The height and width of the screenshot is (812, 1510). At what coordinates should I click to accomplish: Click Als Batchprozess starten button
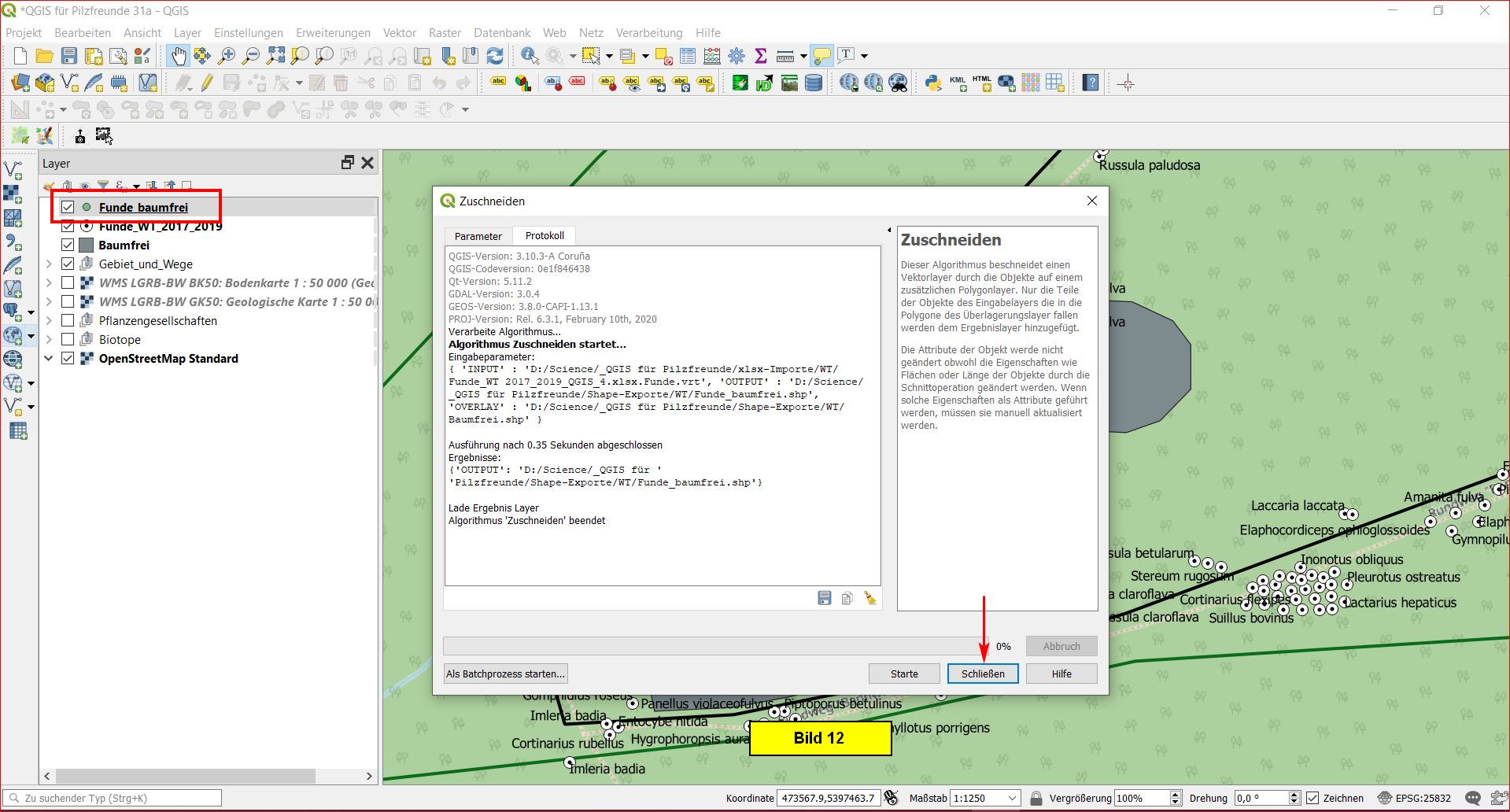(x=505, y=674)
